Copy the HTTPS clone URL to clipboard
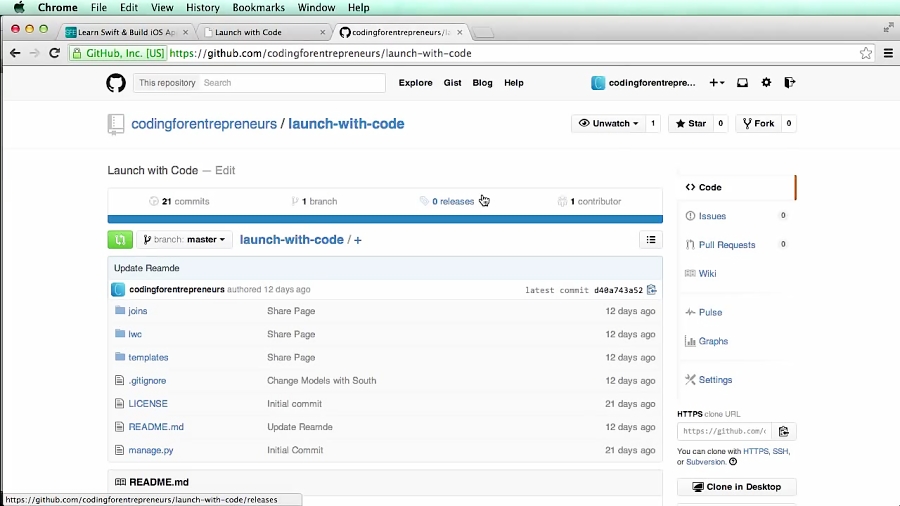This screenshot has height=506, width=900. [783, 431]
